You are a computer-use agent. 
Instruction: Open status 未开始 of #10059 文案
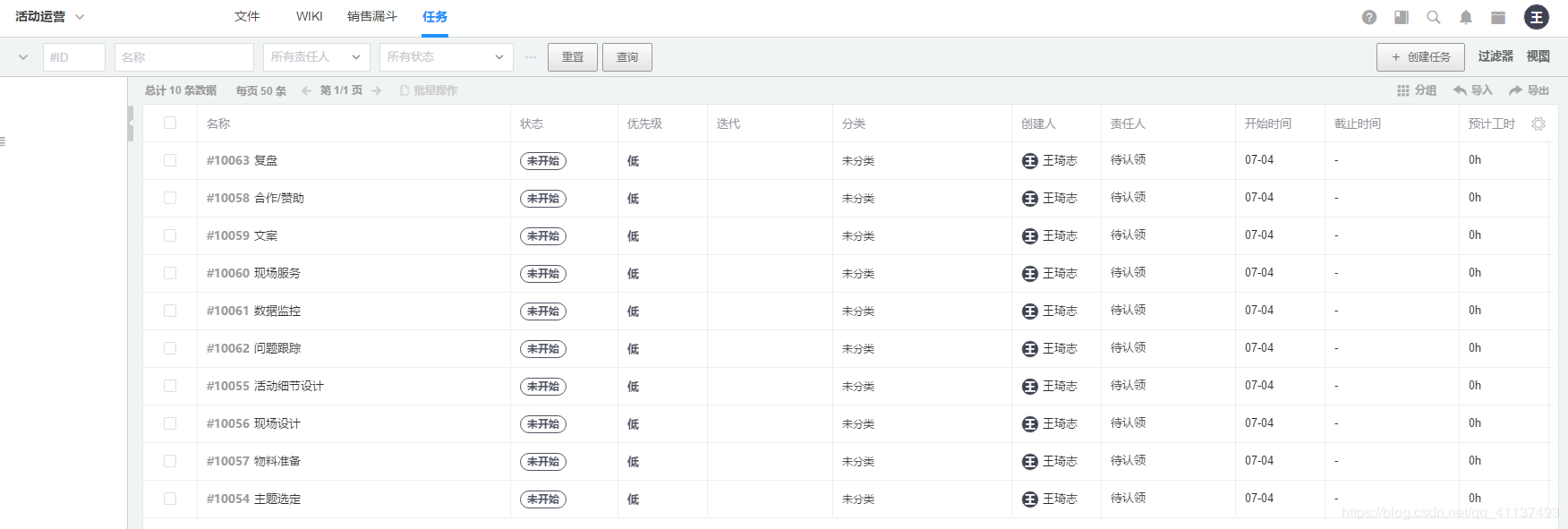543,236
